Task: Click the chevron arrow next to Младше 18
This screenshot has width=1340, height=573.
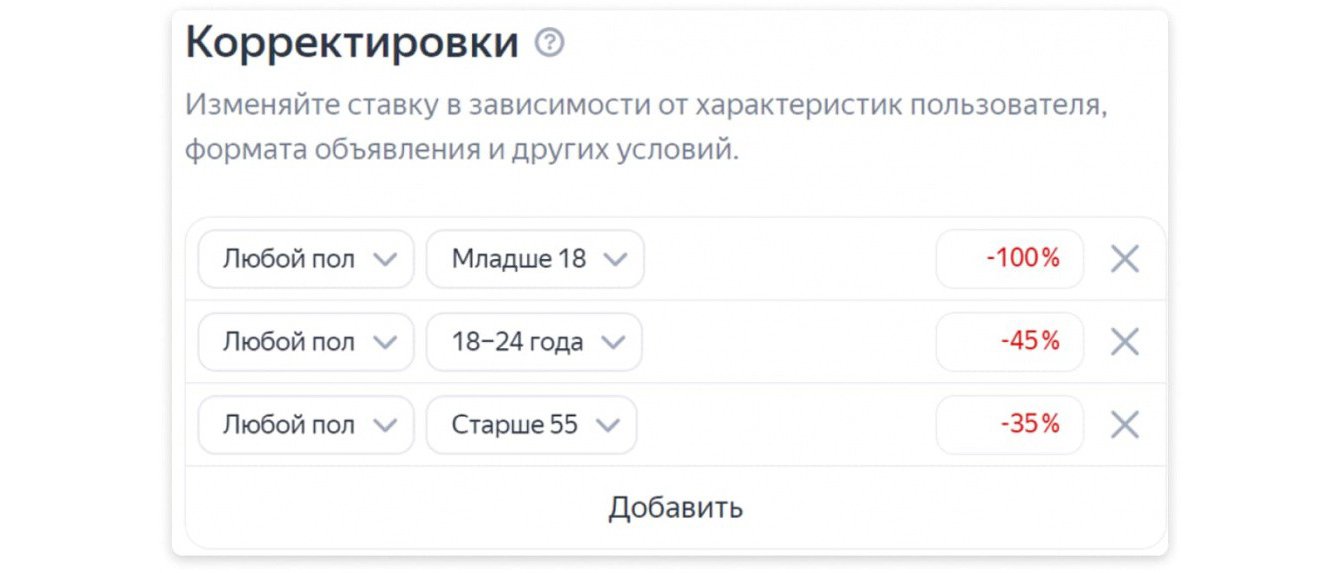Action: [x=615, y=260]
